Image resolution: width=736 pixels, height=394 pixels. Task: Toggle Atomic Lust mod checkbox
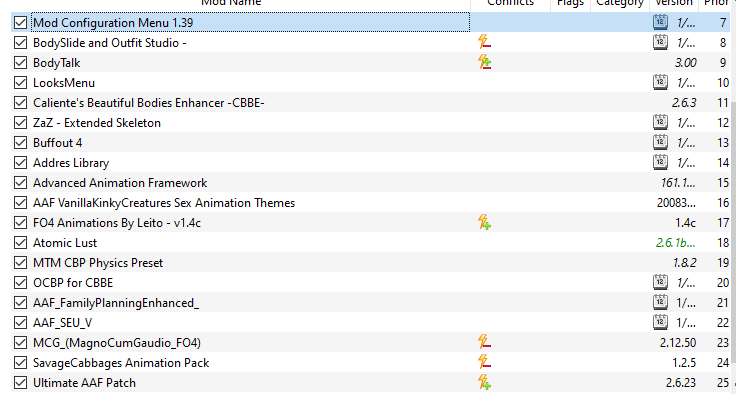tap(20, 243)
